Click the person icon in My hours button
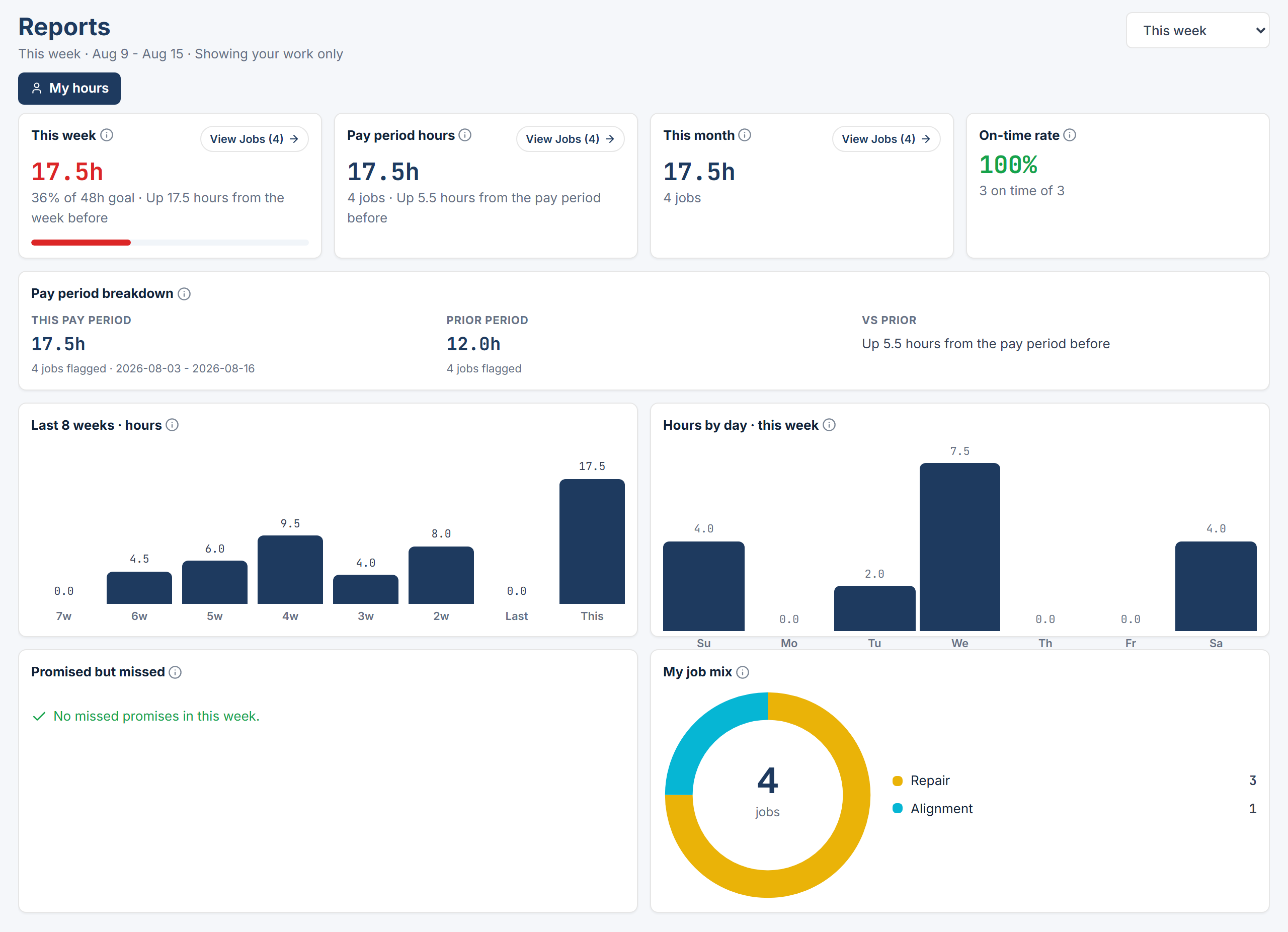The width and height of the screenshot is (1288, 932). 37,88
